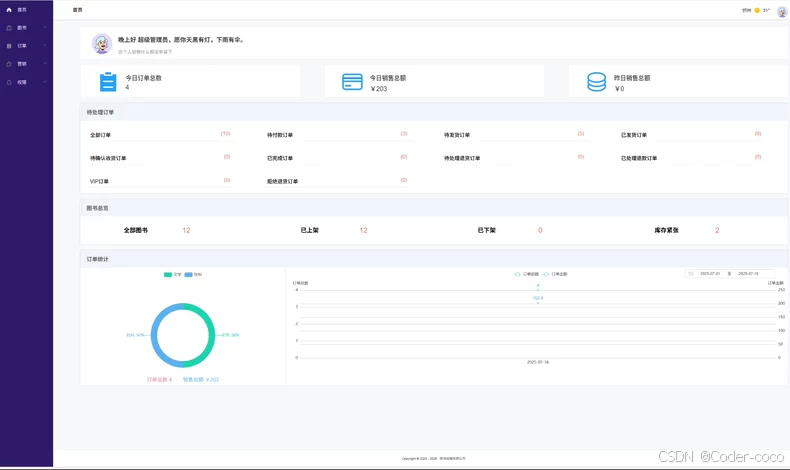
Task: Open the 营销 menu label in sidebar
Action: tap(22, 64)
